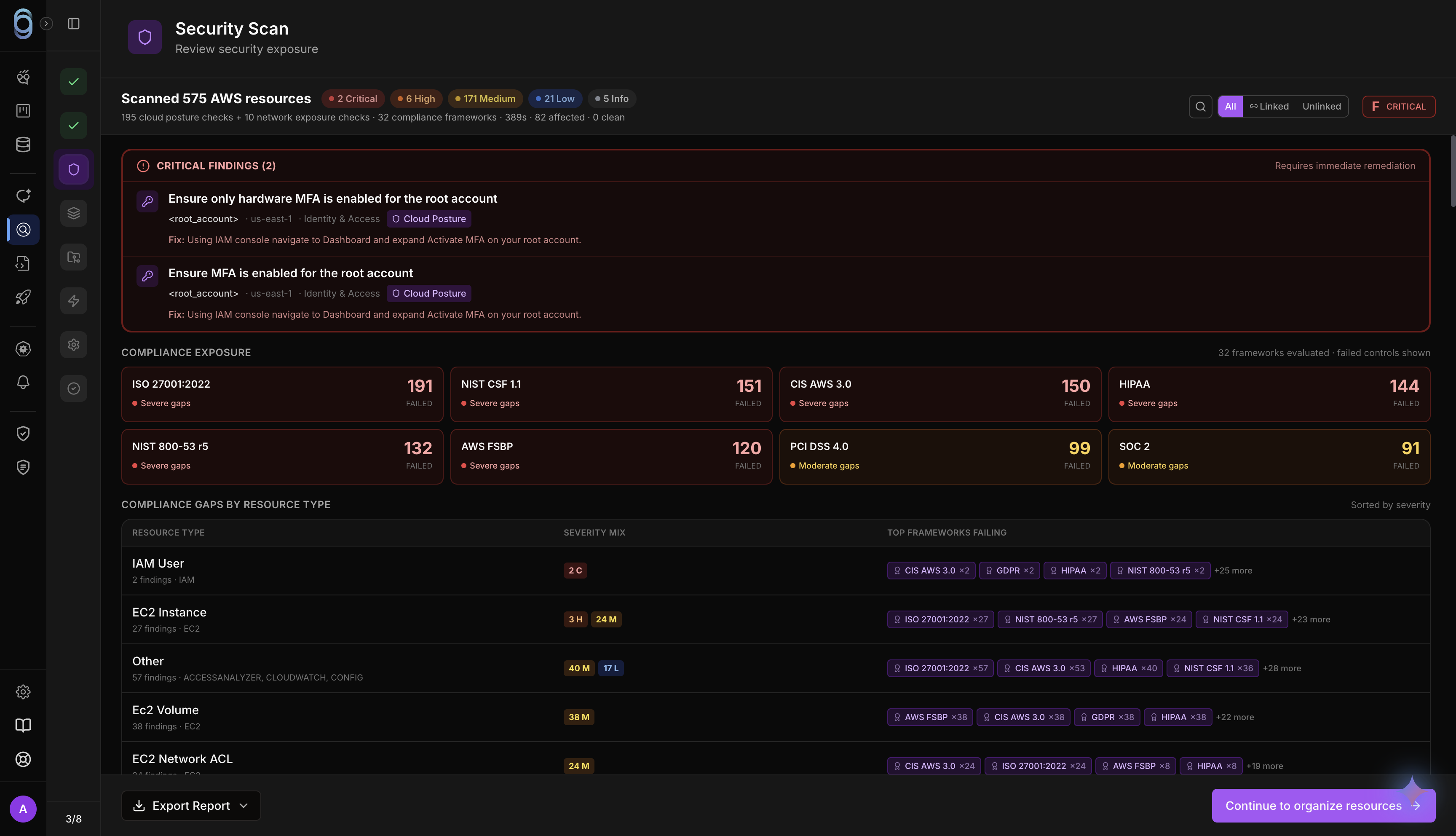Open the AI brain icon in sidebar
The width and height of the screenshot is (1456, 836).
point(23,77)
